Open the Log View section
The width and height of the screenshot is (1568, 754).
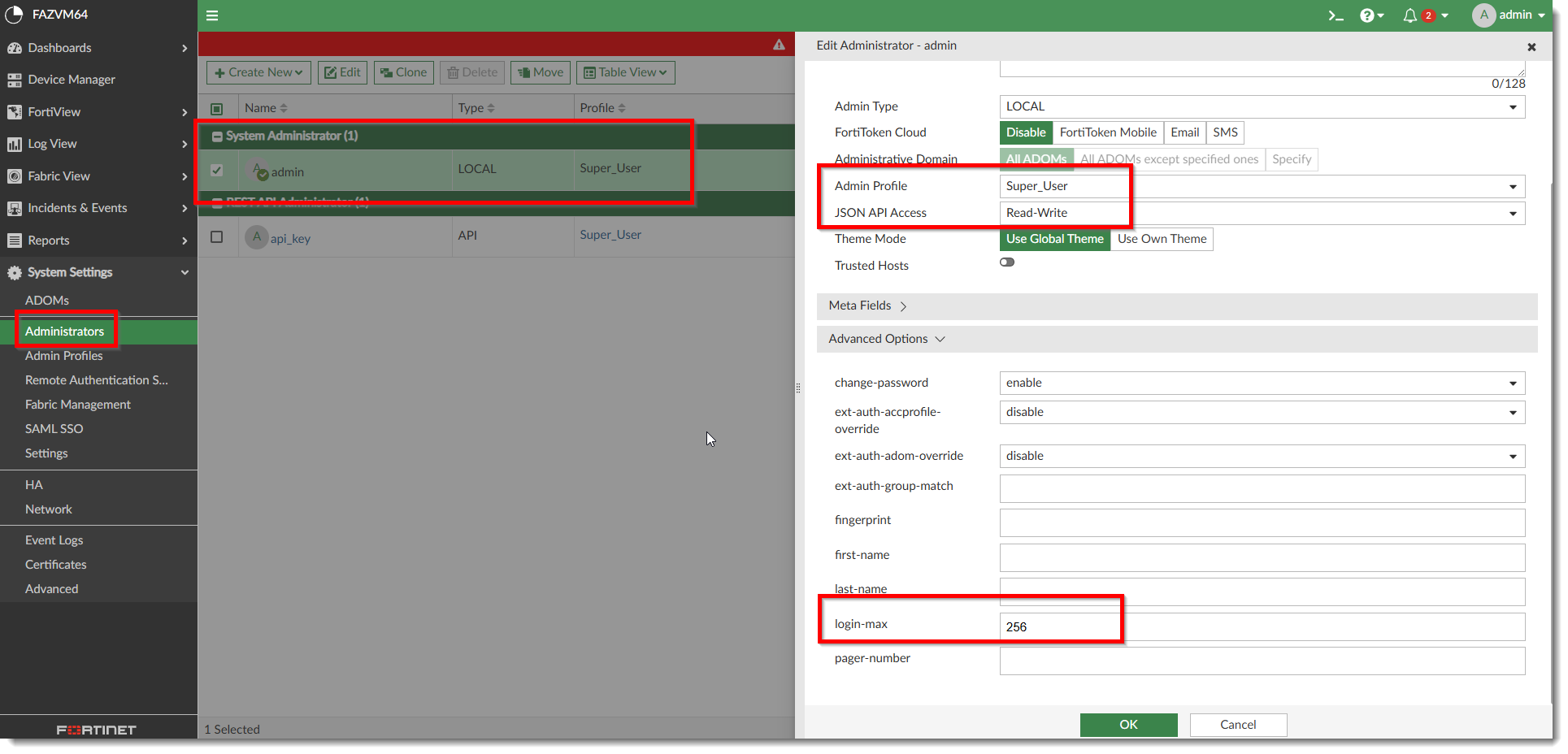click(52, 144)
